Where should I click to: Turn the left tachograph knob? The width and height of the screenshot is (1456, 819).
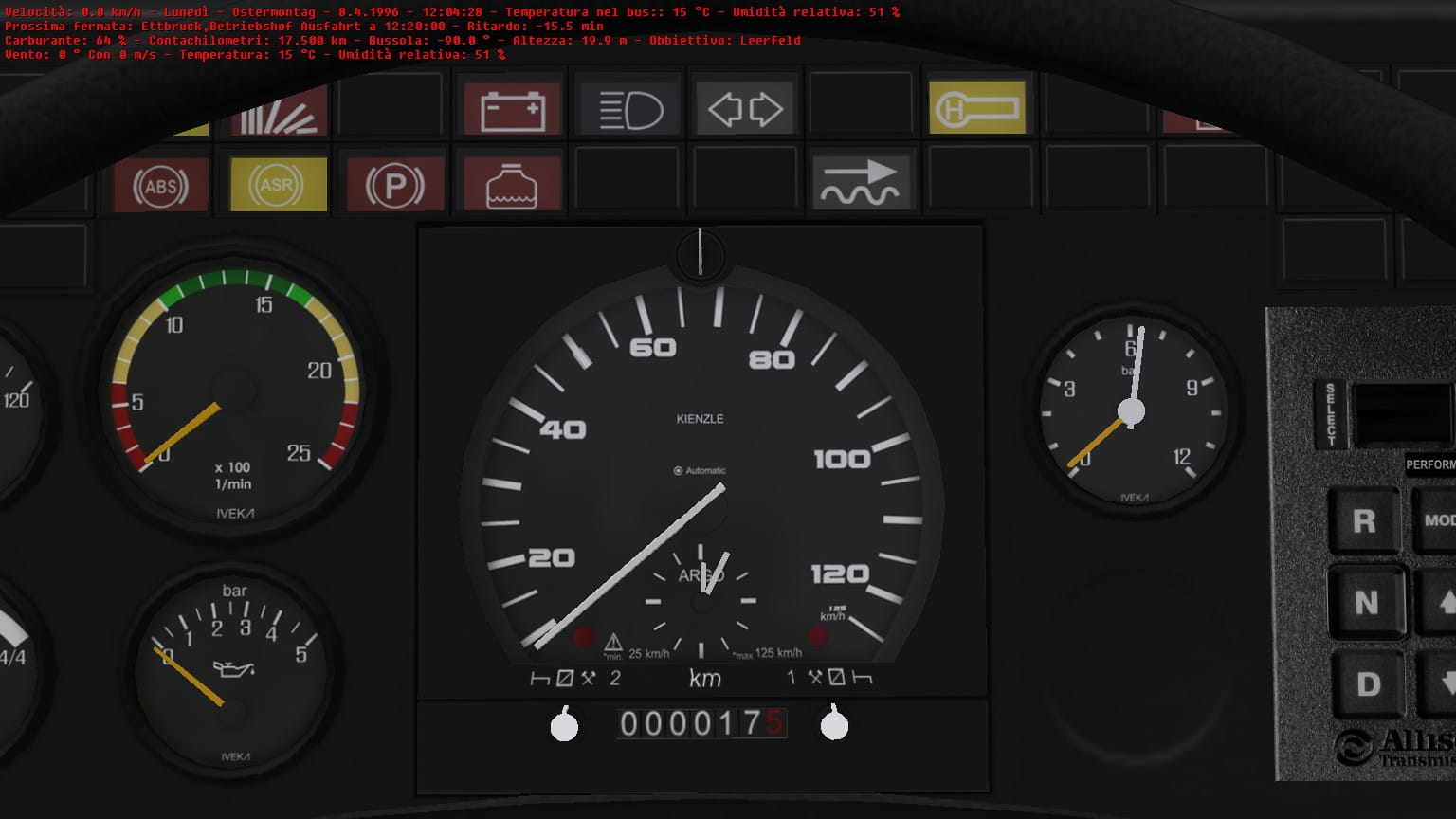(x=564, y=725)
